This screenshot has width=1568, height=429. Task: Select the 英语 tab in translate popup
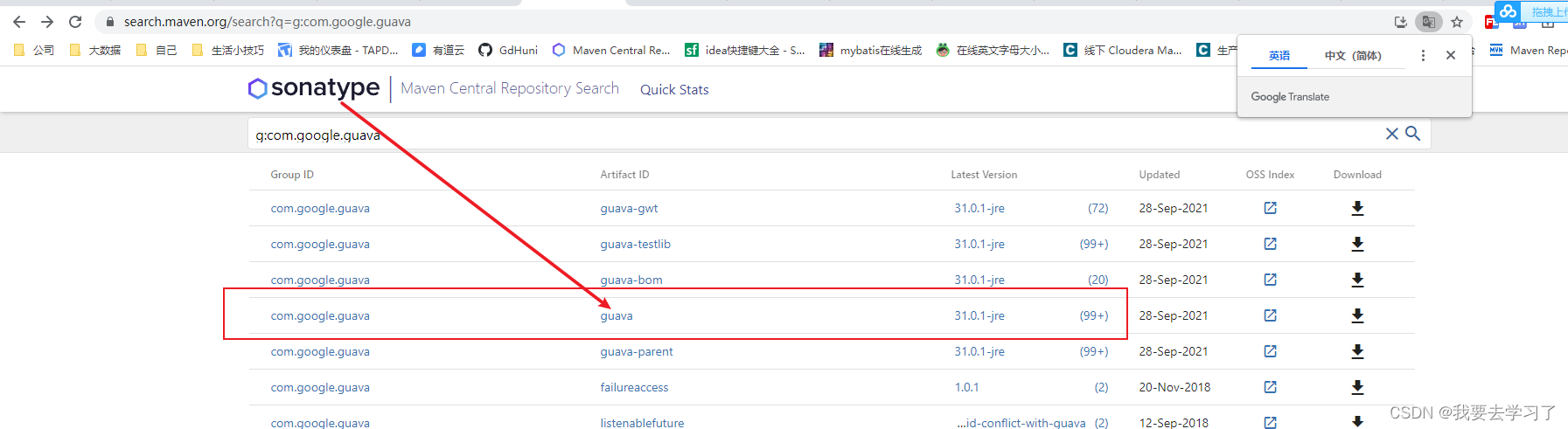1279,55
